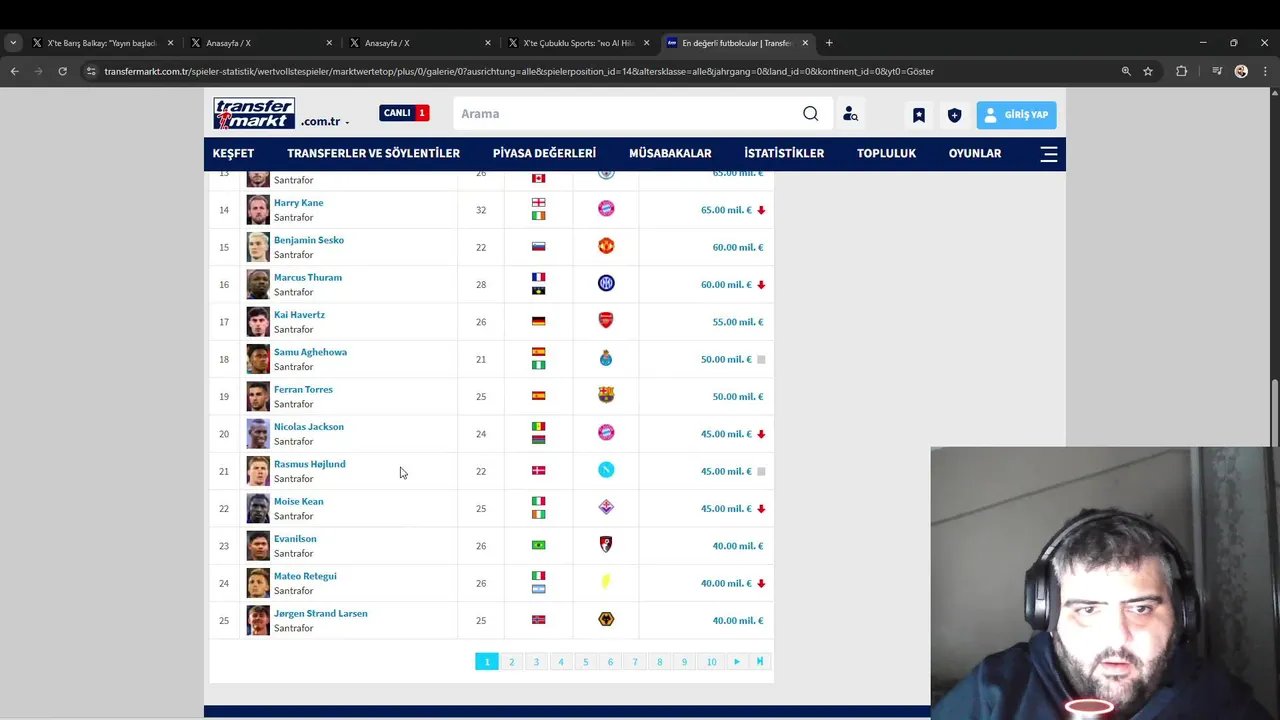Reload the page in Chrome
This screenshot has width=1280, height=720.
[62, 71]
